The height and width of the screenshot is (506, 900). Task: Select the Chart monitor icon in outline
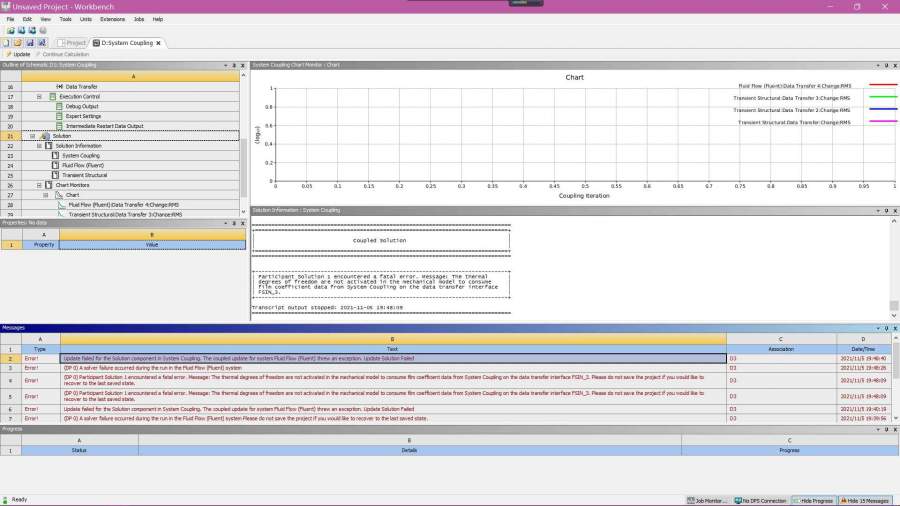coord(59,195)
